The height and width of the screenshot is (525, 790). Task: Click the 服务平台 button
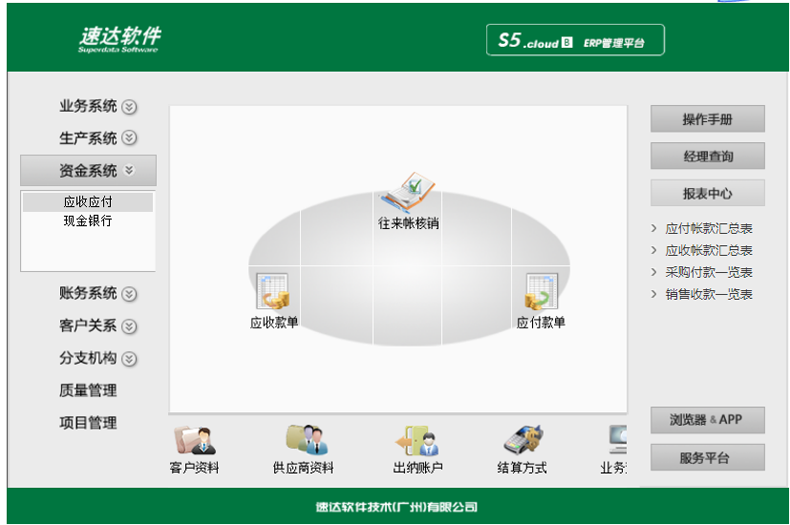[707, 457]
